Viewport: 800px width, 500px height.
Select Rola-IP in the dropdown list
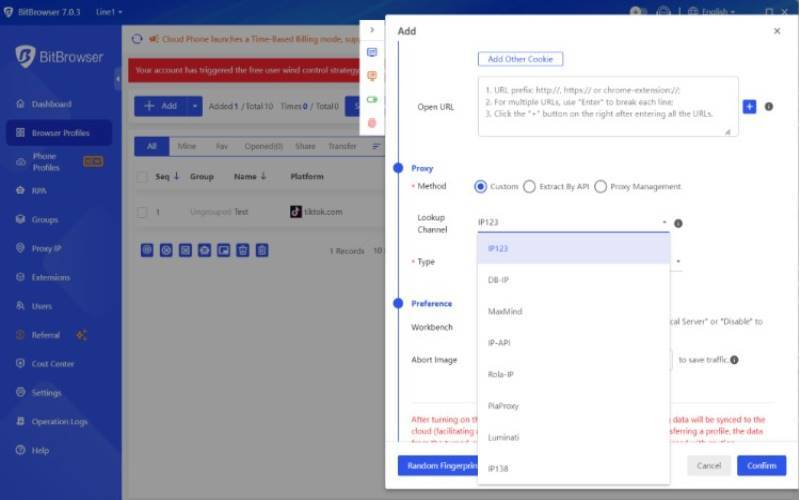coord(501,374)
